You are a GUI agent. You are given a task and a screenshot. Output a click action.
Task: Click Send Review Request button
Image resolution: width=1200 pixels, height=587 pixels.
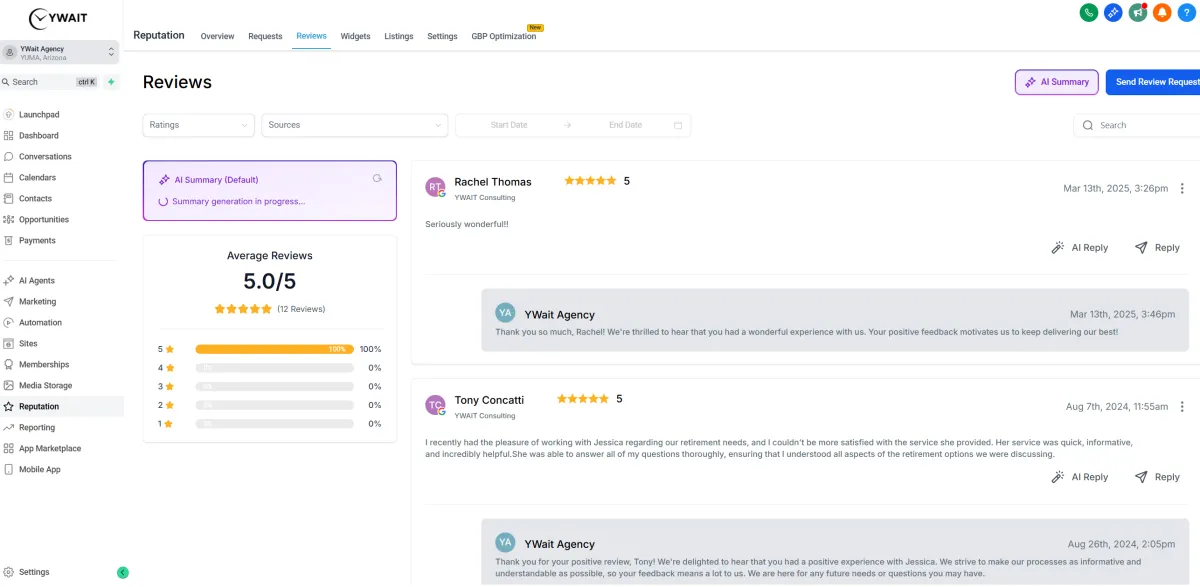[1153, 82]
